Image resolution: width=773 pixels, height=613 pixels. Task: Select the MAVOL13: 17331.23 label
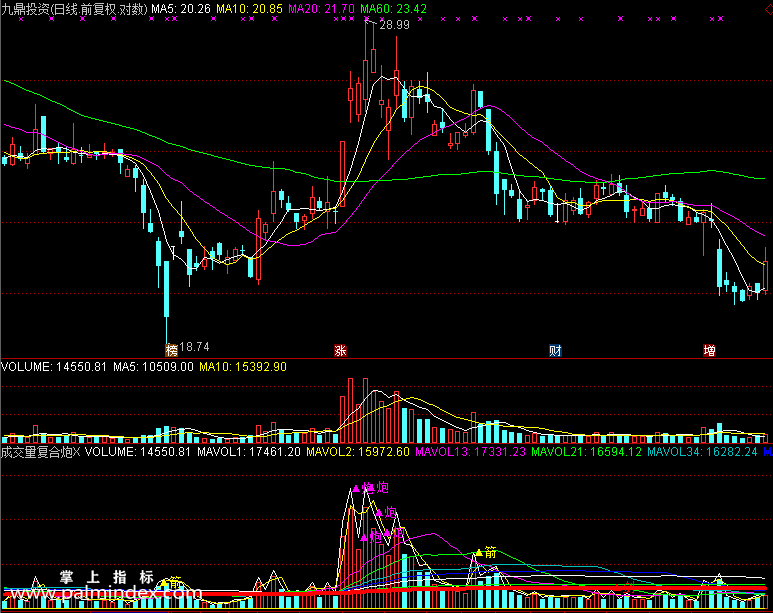pos(471,452)
